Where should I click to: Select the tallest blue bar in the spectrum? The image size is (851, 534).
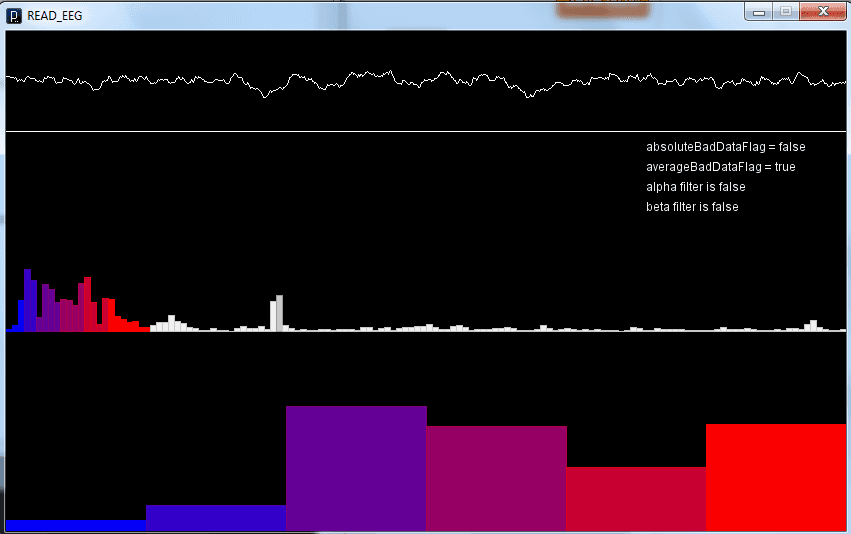tap(28, 299)
